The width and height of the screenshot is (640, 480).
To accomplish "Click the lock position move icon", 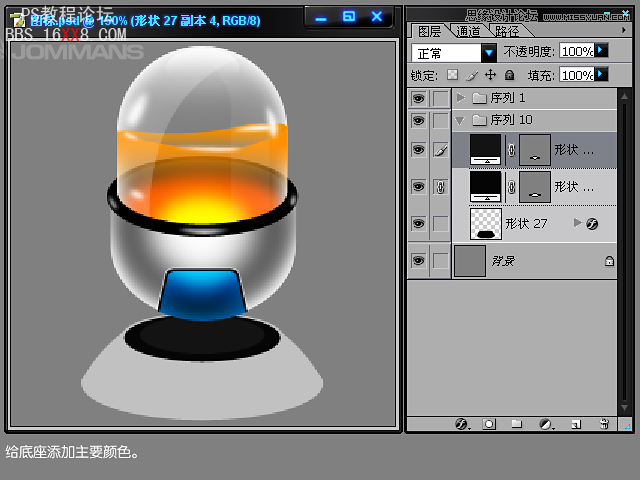I will tap(490, 75).
